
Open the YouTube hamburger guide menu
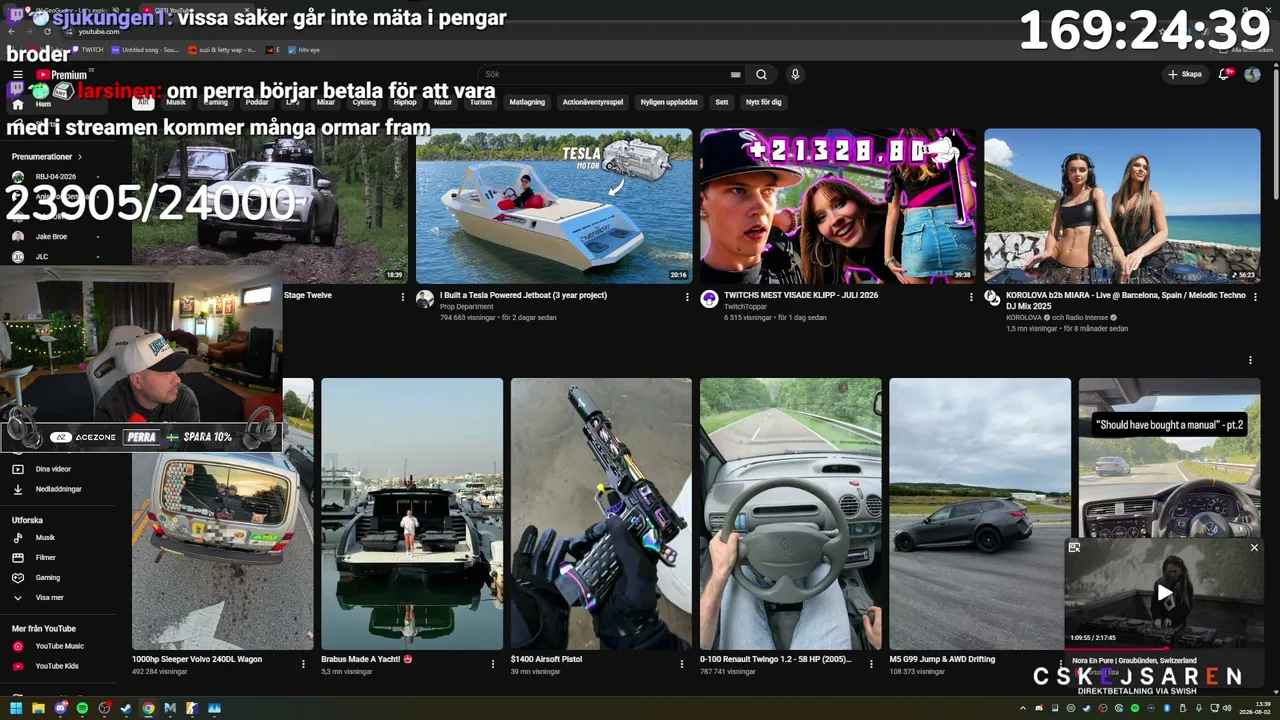coord(17,75)
